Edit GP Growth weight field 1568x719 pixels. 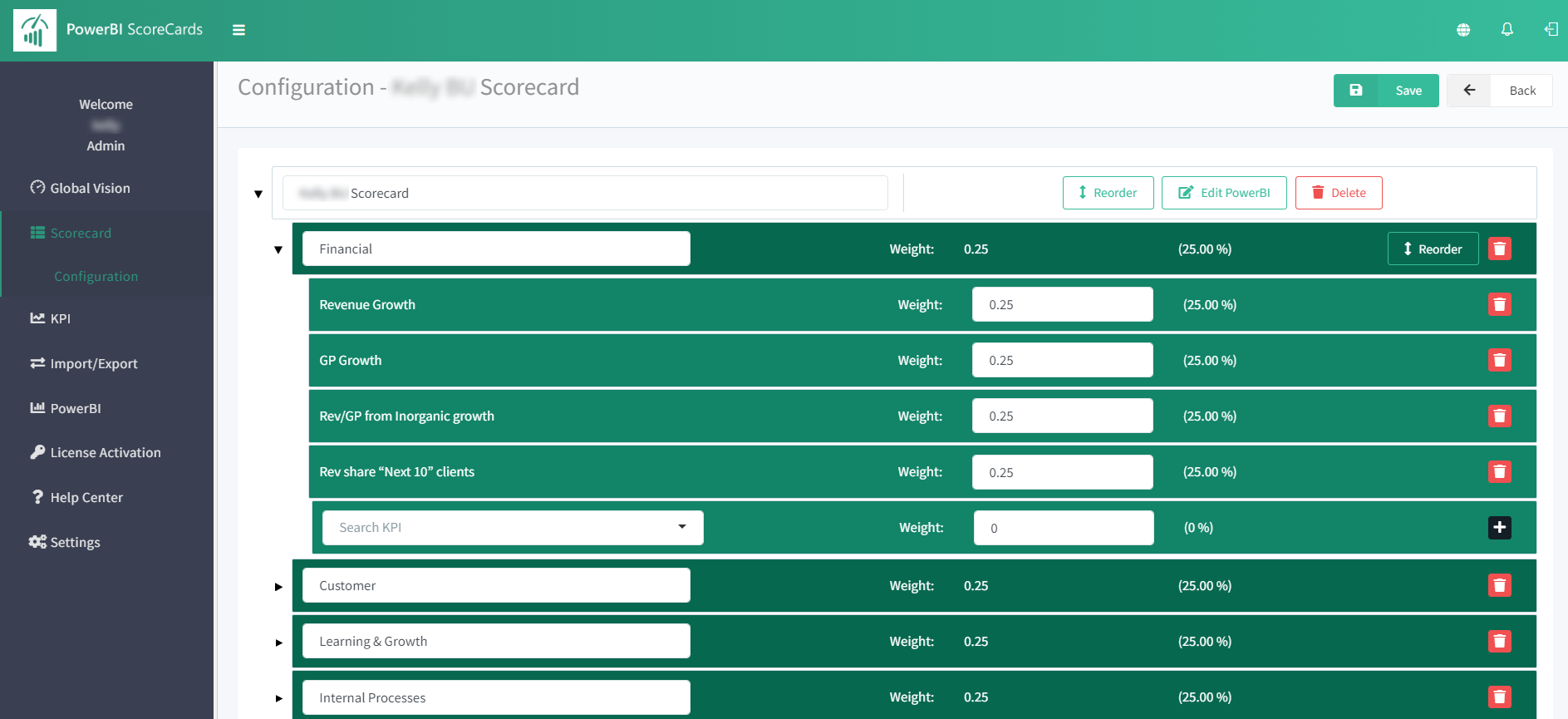pos(1062,360)
